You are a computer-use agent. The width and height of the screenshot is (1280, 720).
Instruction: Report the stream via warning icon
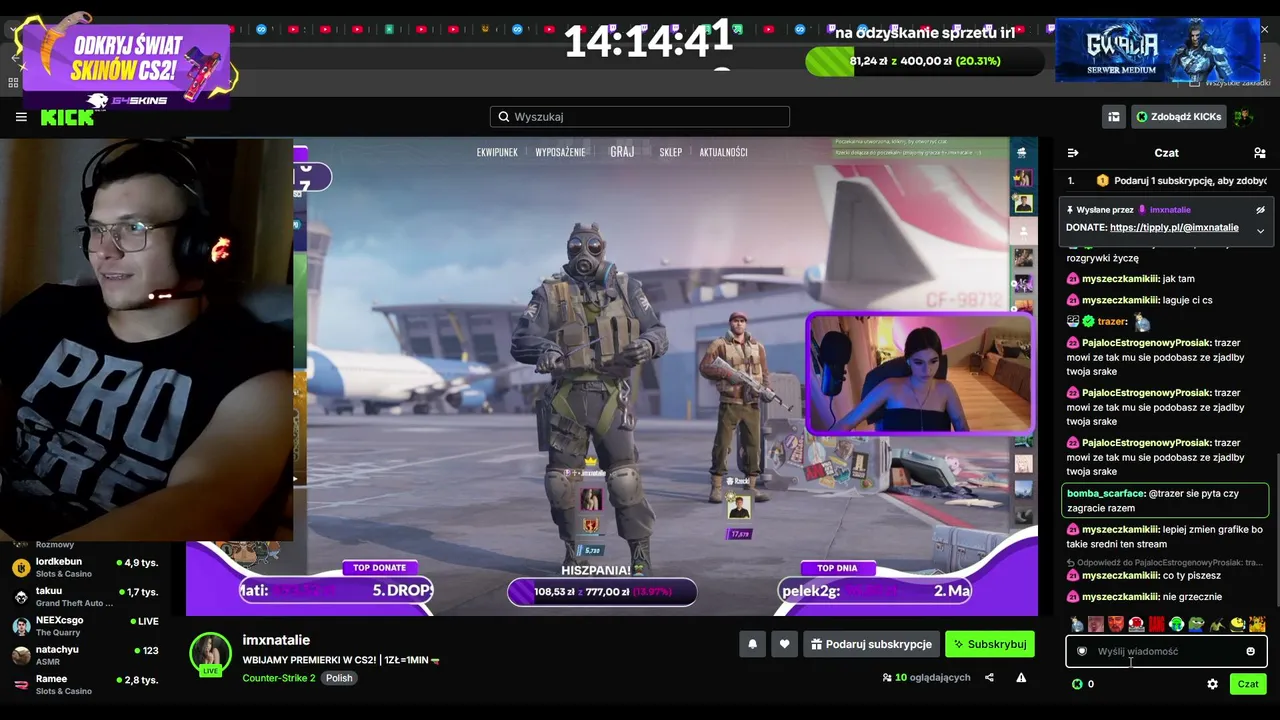pos(1021,677)
